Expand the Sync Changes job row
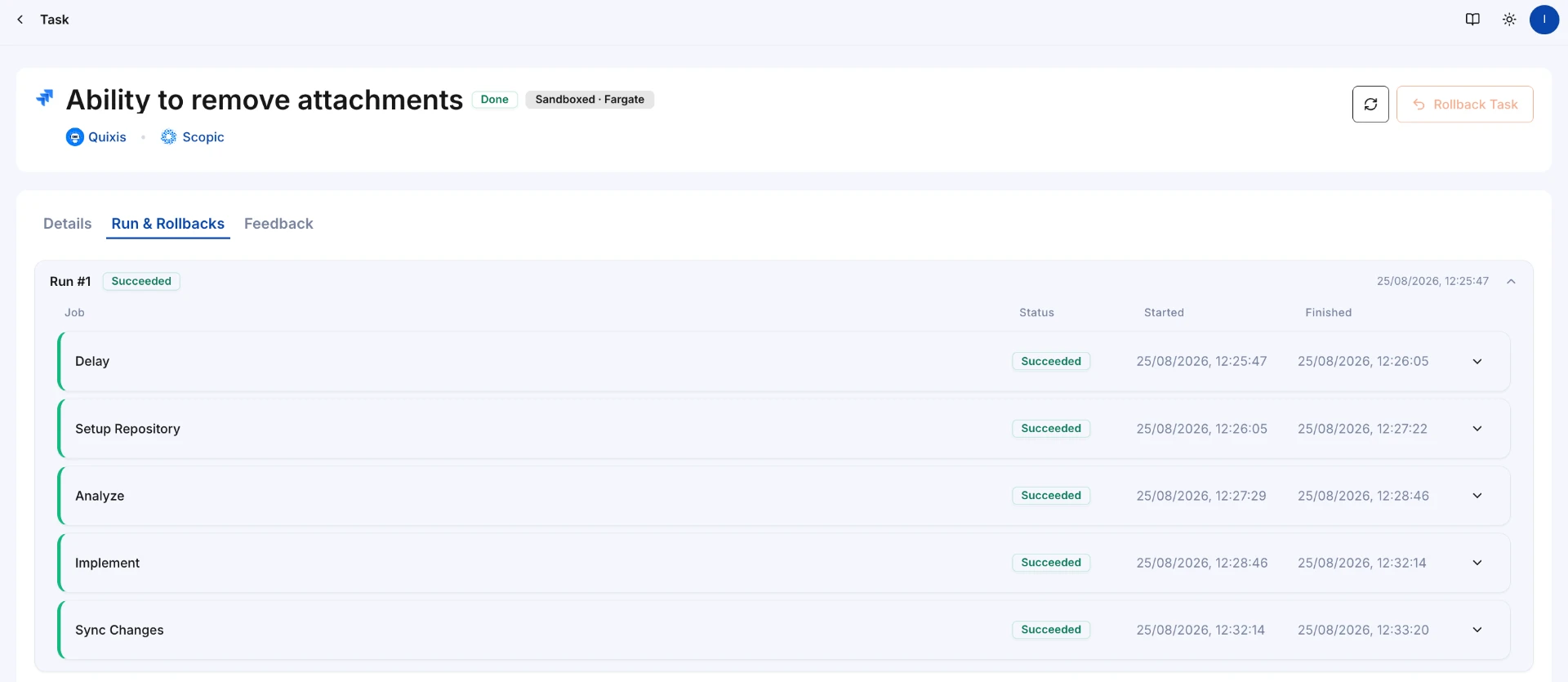1568x682 pixels. pos(1477,630)
